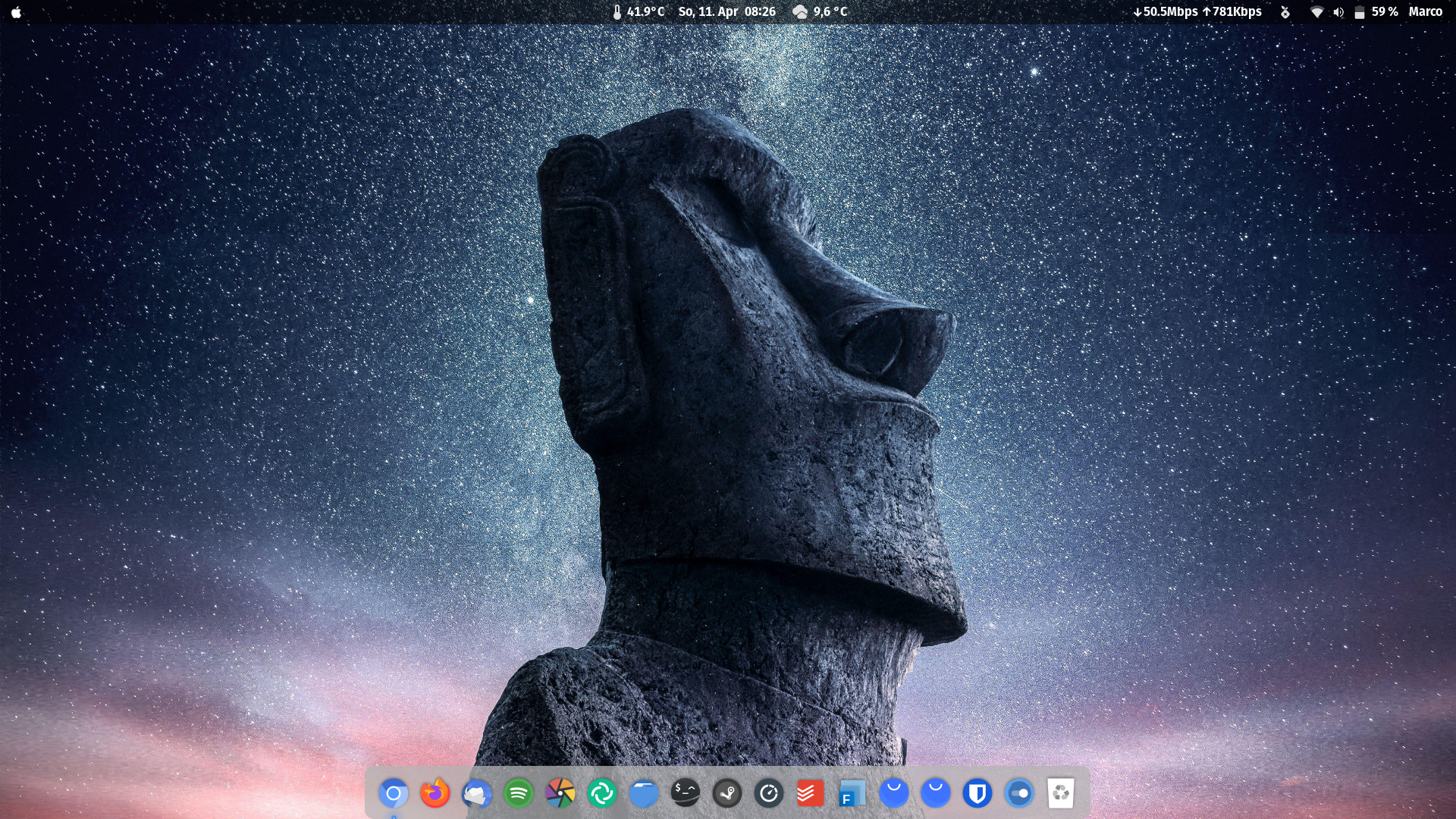Image resolution: width=1456 pixels, height=819 pixels.
Task: Open the weather 9,6 °C indicator
Action: click(x=820, y=11)
